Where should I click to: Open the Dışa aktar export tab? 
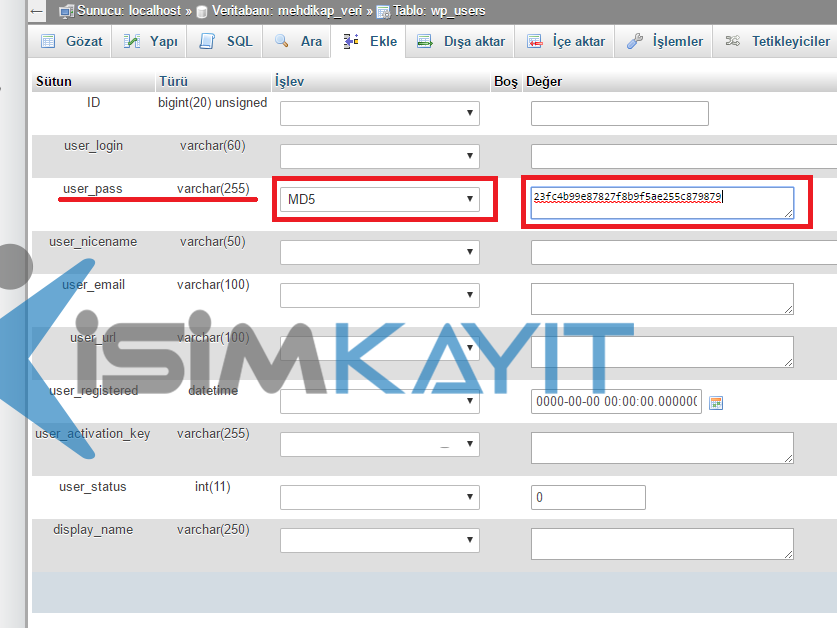(x=460, y=41)
